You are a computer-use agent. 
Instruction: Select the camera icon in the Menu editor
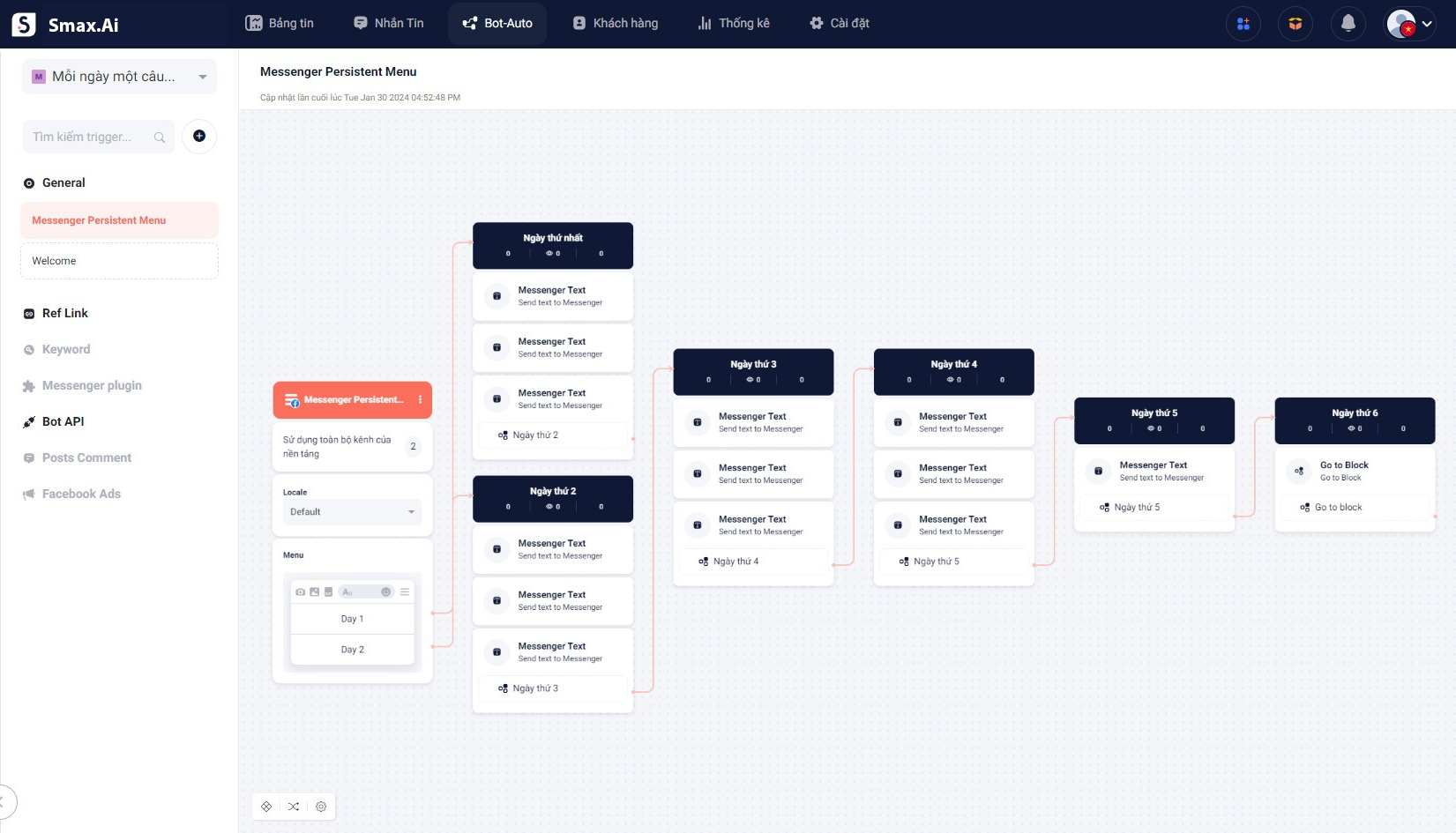pos(301,591)
